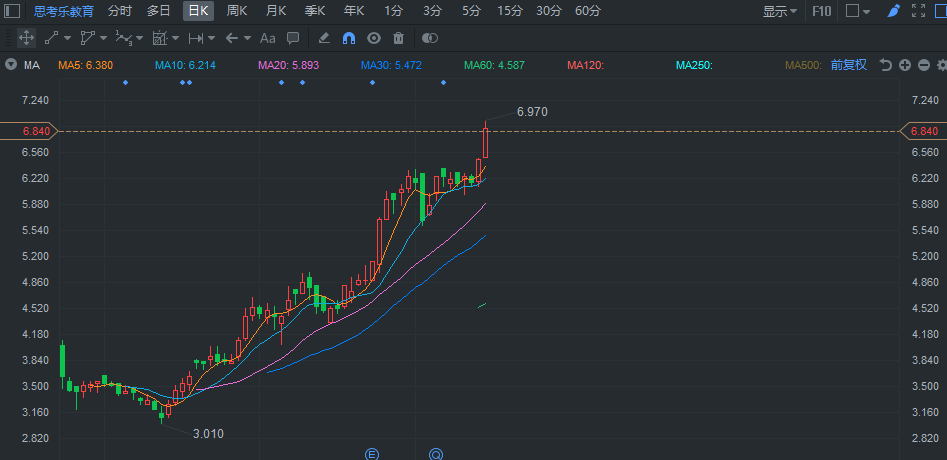Click the MA5: 6.380 indicator value
This screenshot has height=460, width=947.
tap(85, 65)
